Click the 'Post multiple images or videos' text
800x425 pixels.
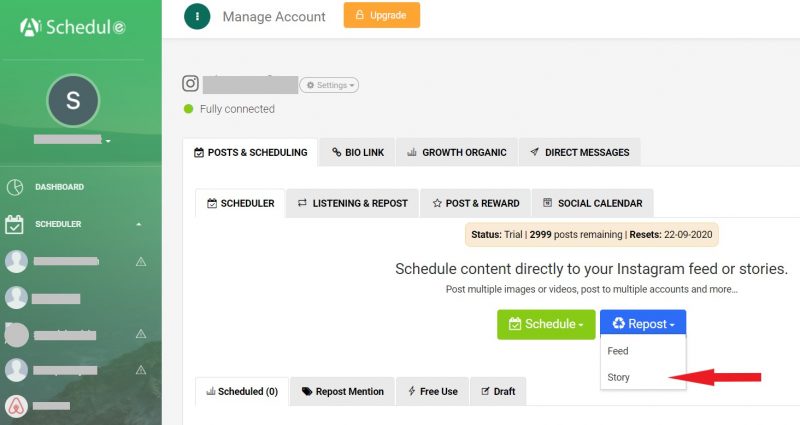click(591, 289)
